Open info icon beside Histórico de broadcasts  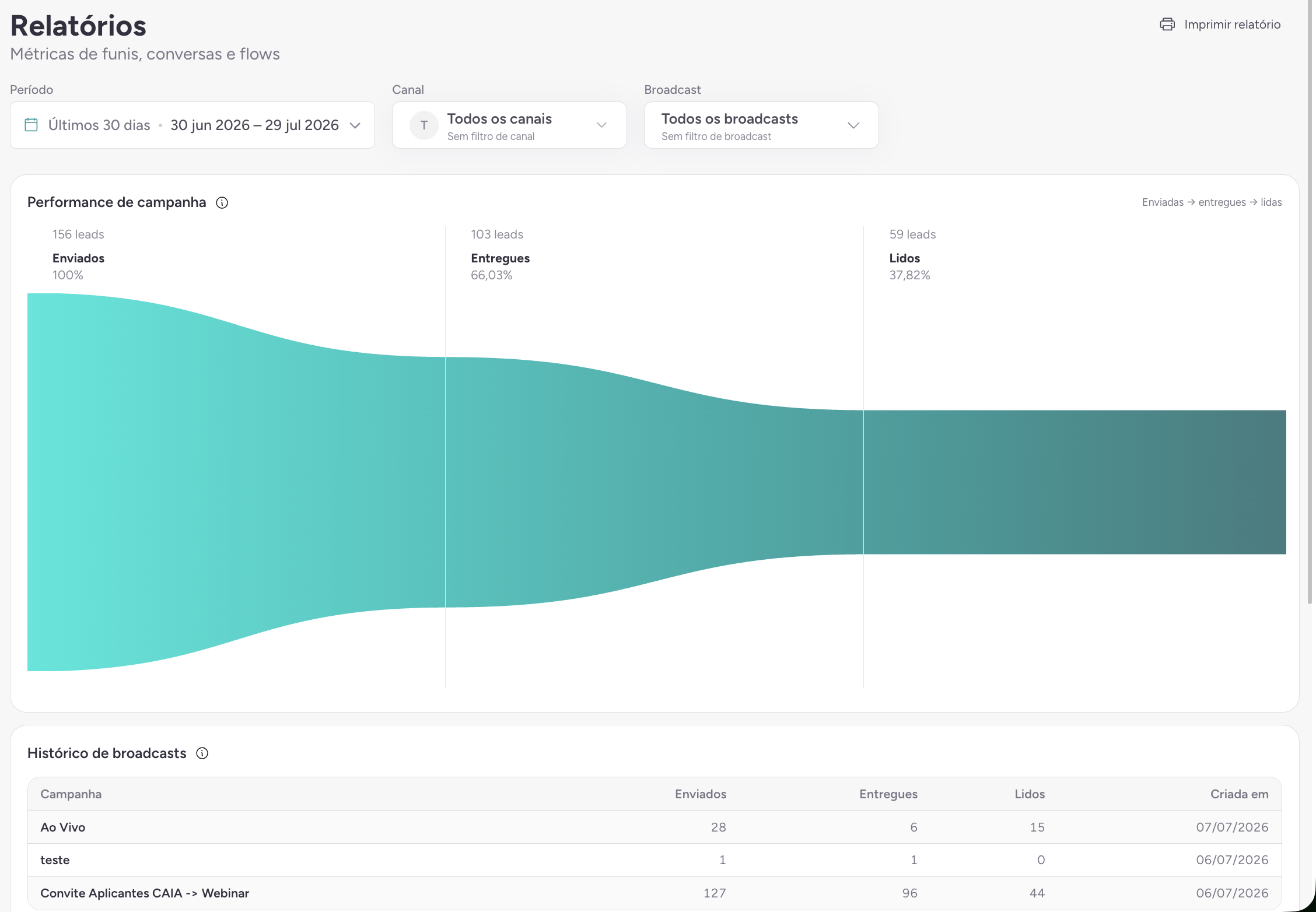click(202, 753)
